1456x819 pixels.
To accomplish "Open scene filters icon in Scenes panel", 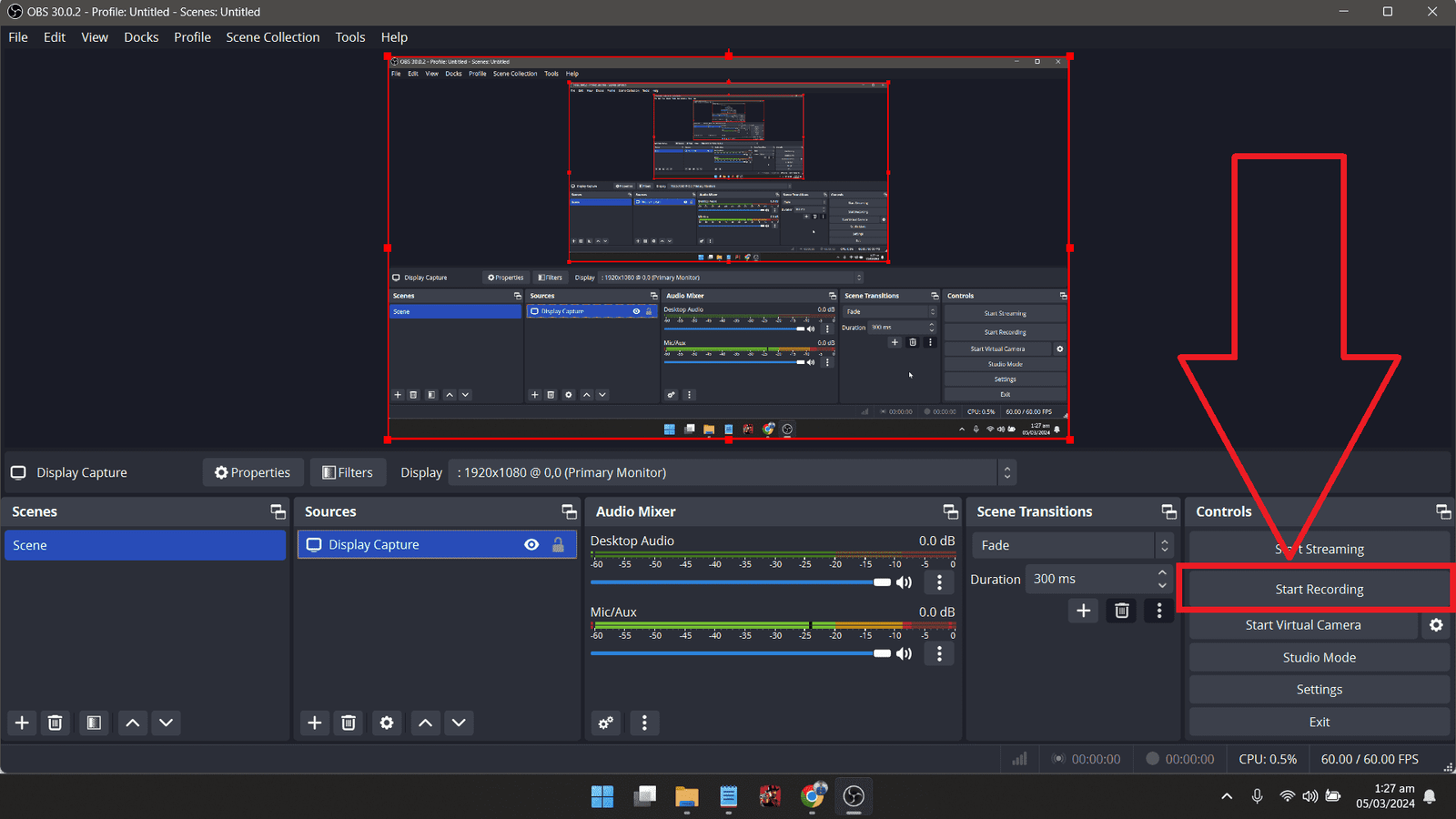I will (x=94, y=723).
